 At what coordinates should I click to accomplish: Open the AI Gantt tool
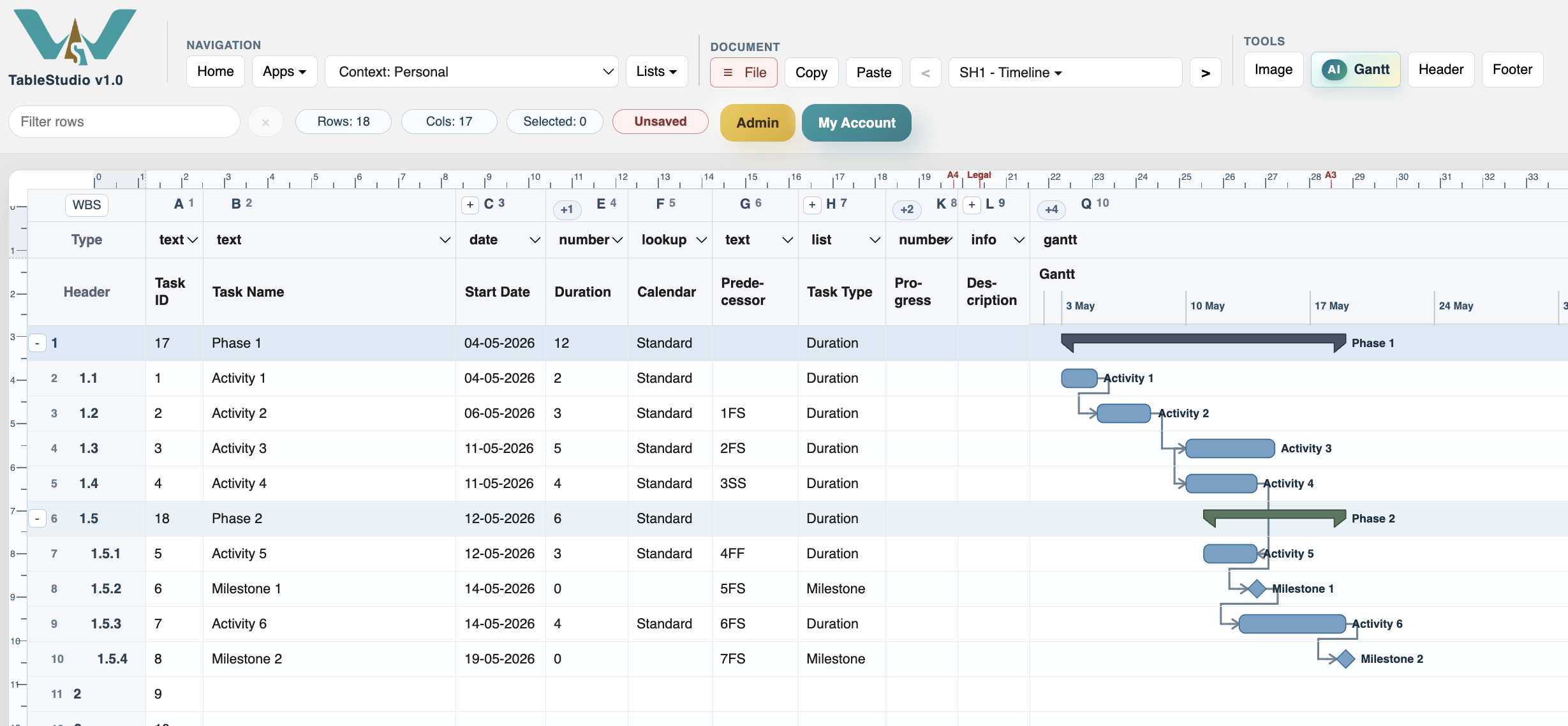tap(1356, 70)
